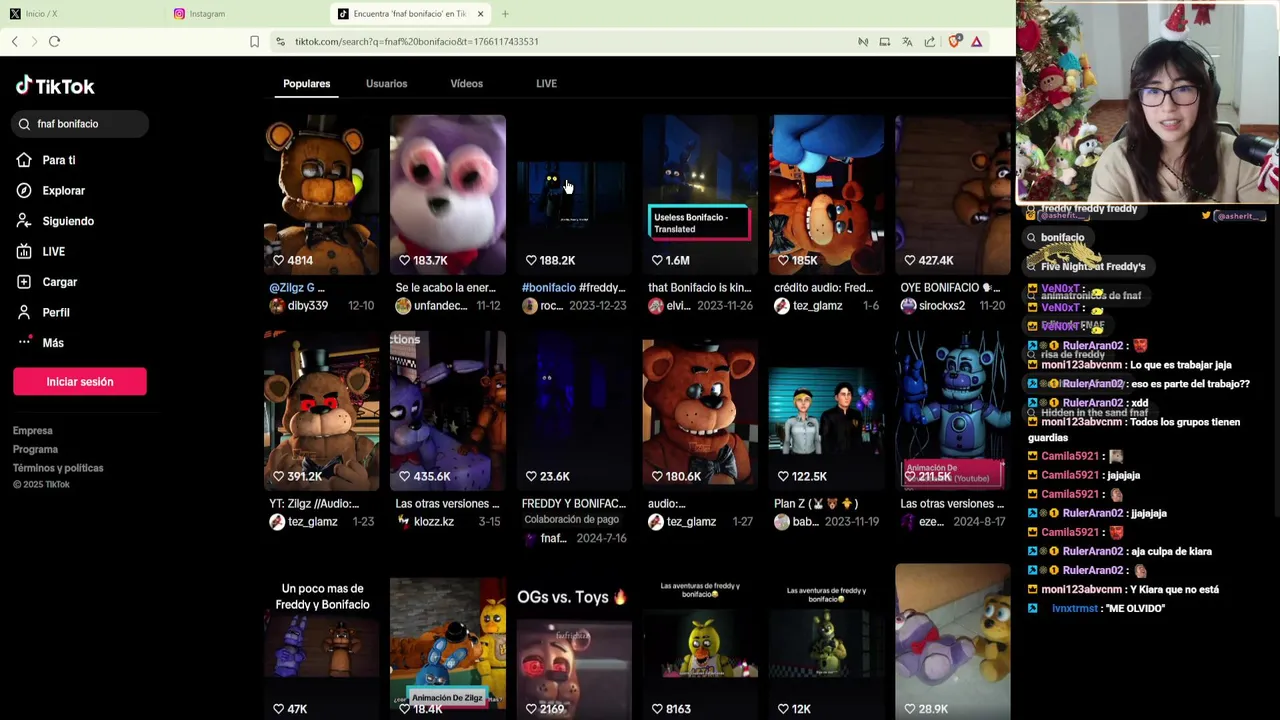Open the OGs vs. Toys video

(x=574, y=642)
